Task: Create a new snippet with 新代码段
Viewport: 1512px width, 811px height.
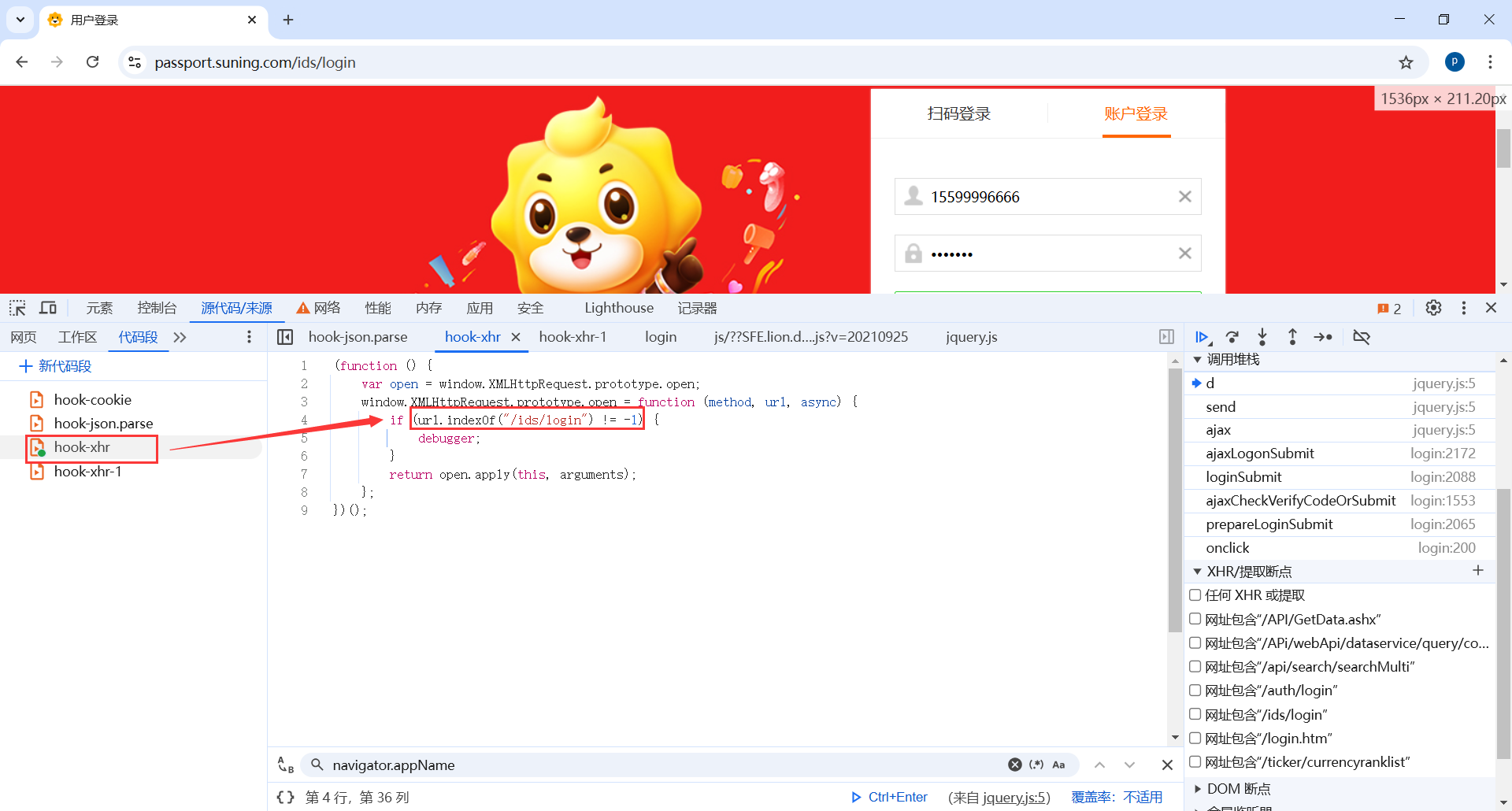Action: coord(55,366)
